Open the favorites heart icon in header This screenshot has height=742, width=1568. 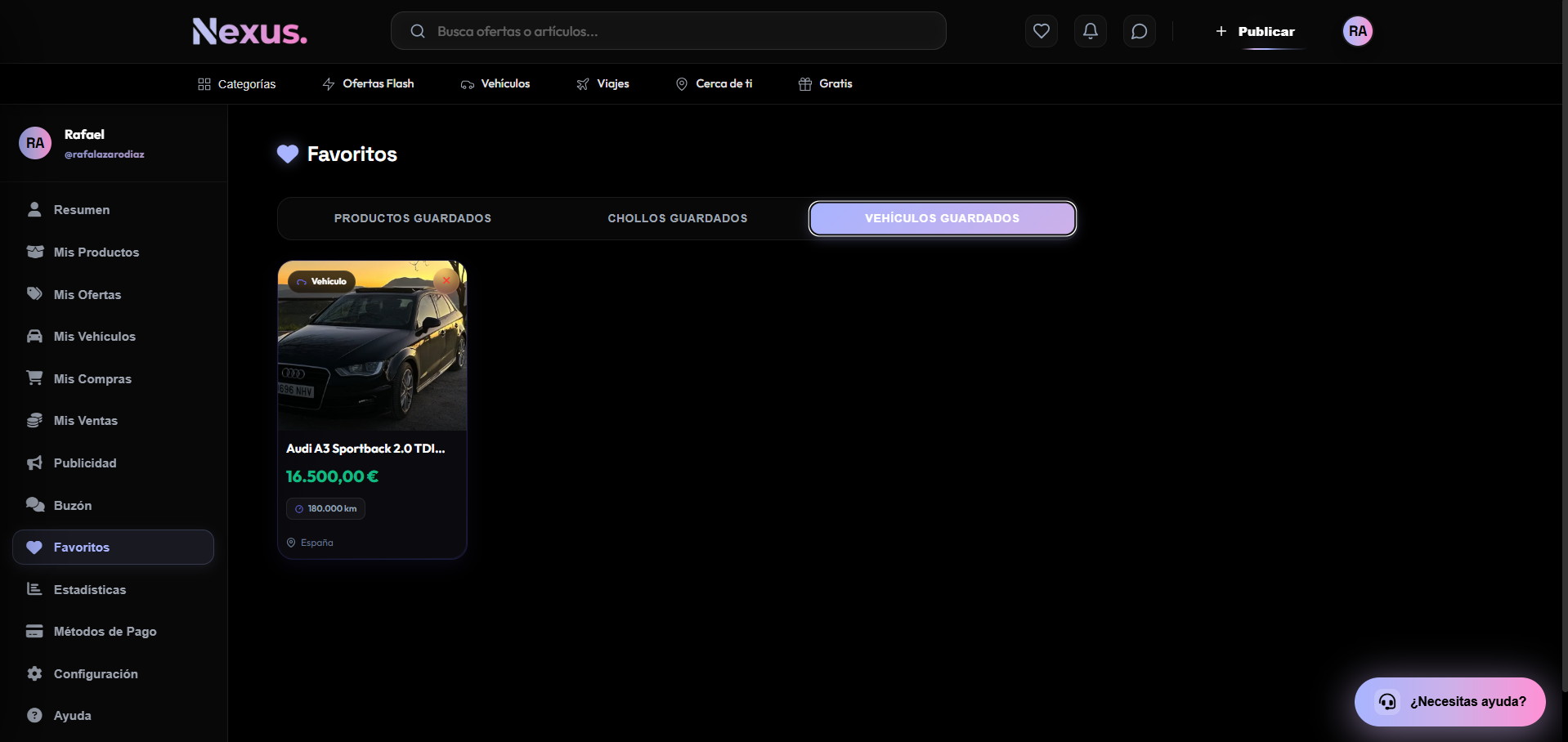click(x=1041, y=31)
